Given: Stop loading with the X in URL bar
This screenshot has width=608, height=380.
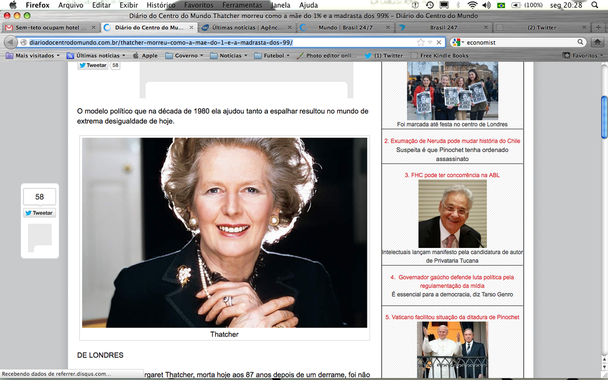Looking at the screenshot, I should pyautogui.click(x=439, y=42).
